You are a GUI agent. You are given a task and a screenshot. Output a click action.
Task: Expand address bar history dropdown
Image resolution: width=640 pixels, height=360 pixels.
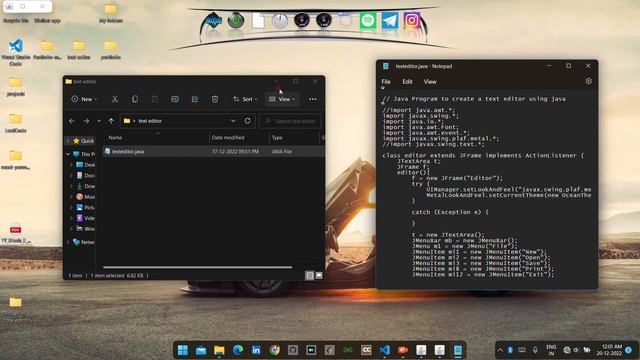(233, 121)
